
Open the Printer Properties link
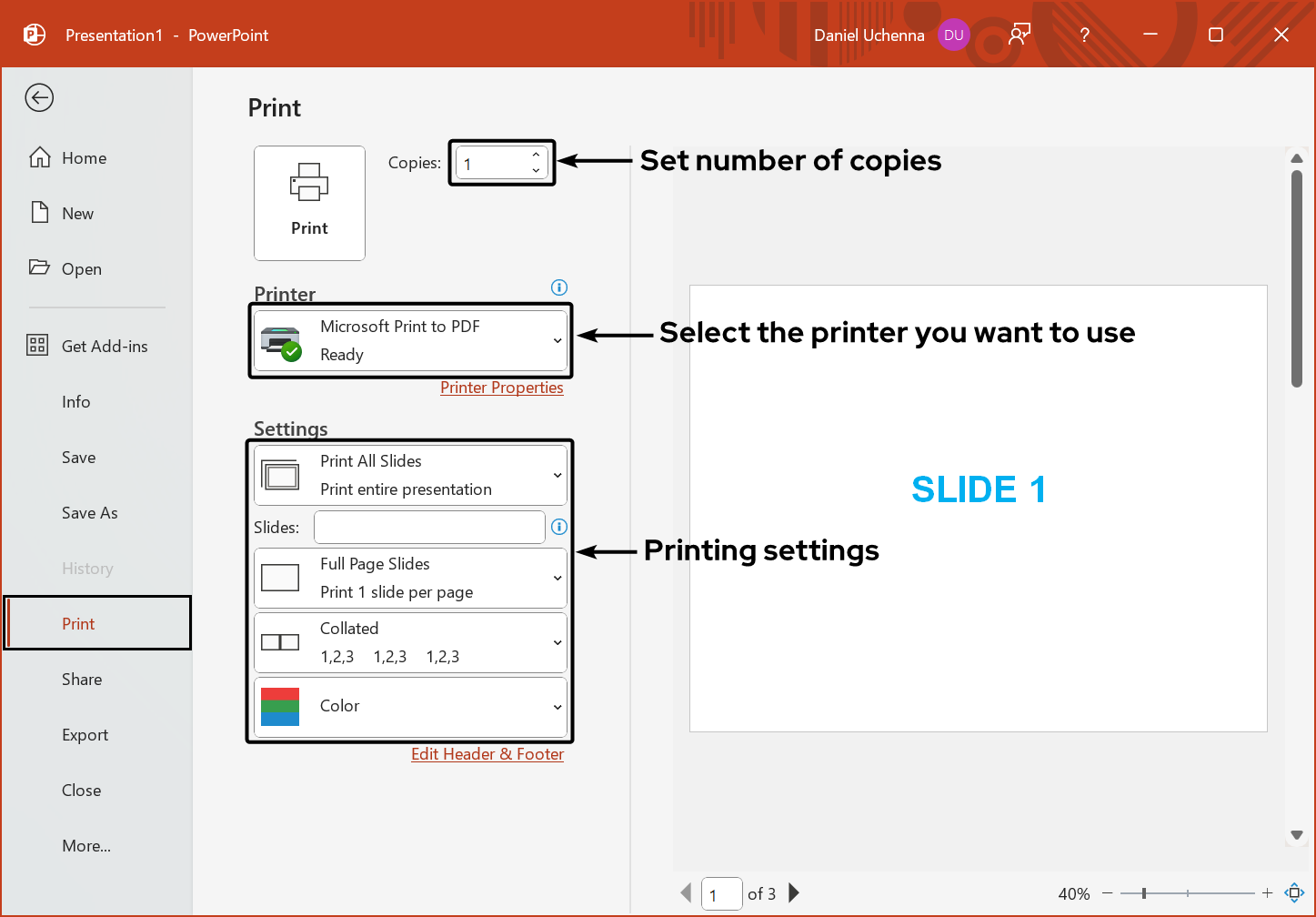pos(502,387)
